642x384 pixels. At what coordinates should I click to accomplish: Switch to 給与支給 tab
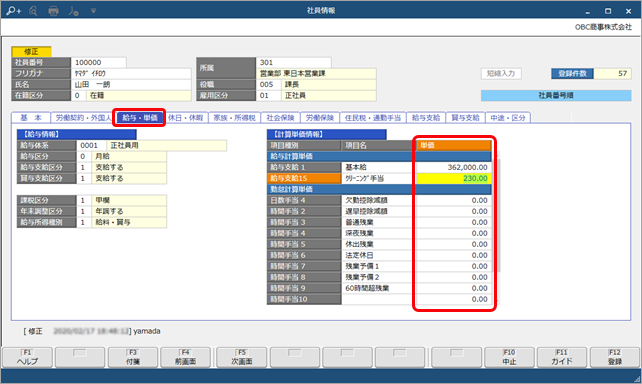(x=426, y=117)
